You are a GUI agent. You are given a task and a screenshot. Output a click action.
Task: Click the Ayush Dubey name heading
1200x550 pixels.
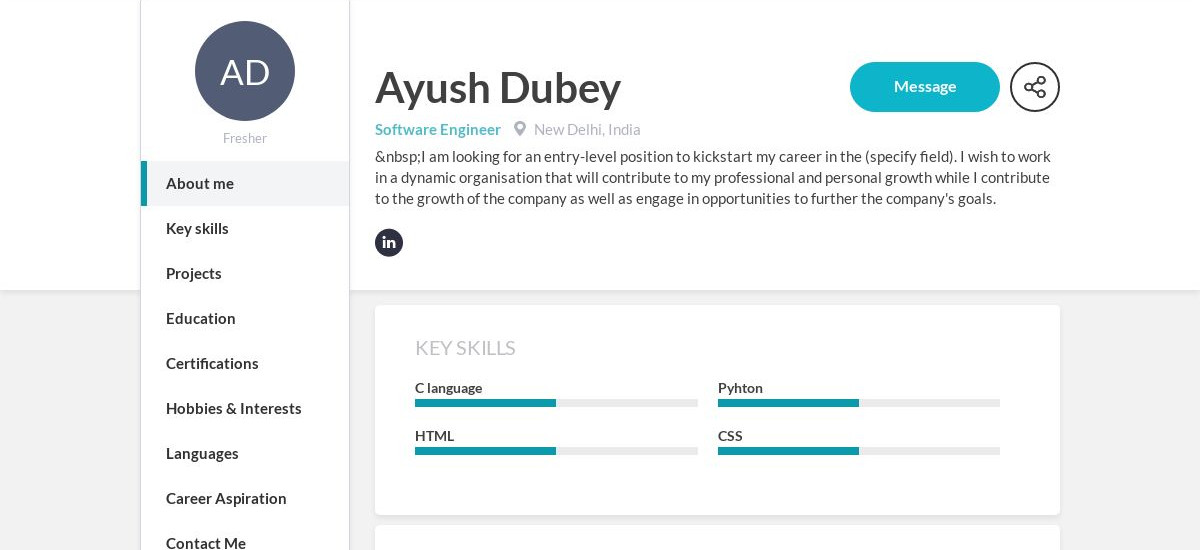pyautogui.click(x=498, y=88)
